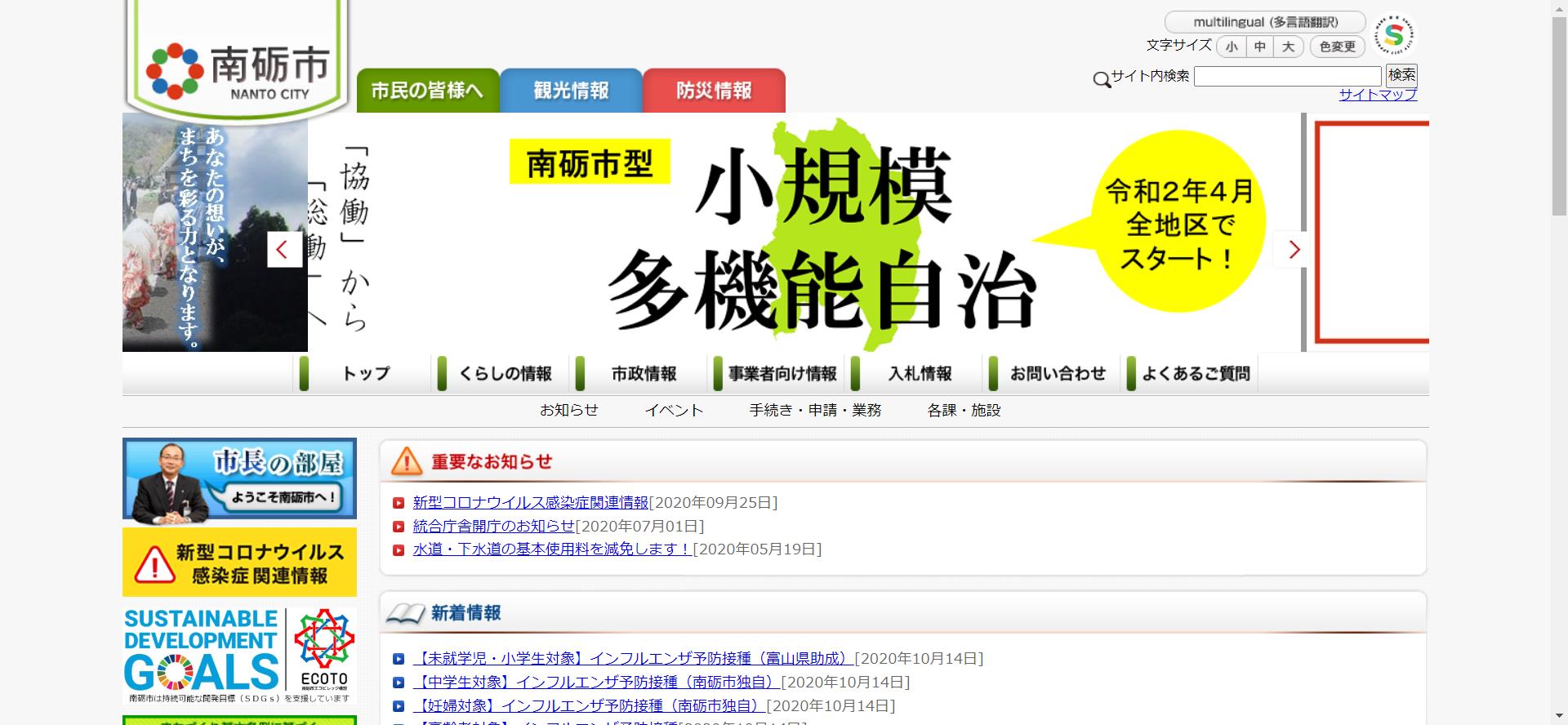Click the circular S emblem icon
1568x725 pixels.
point(1394,35)
